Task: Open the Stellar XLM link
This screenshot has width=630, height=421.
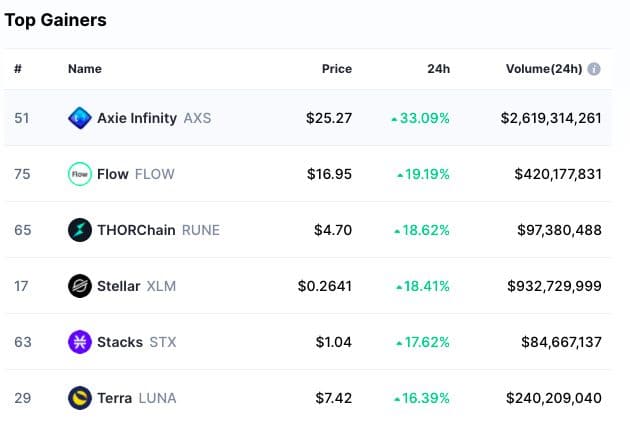Action: point(135,286)
